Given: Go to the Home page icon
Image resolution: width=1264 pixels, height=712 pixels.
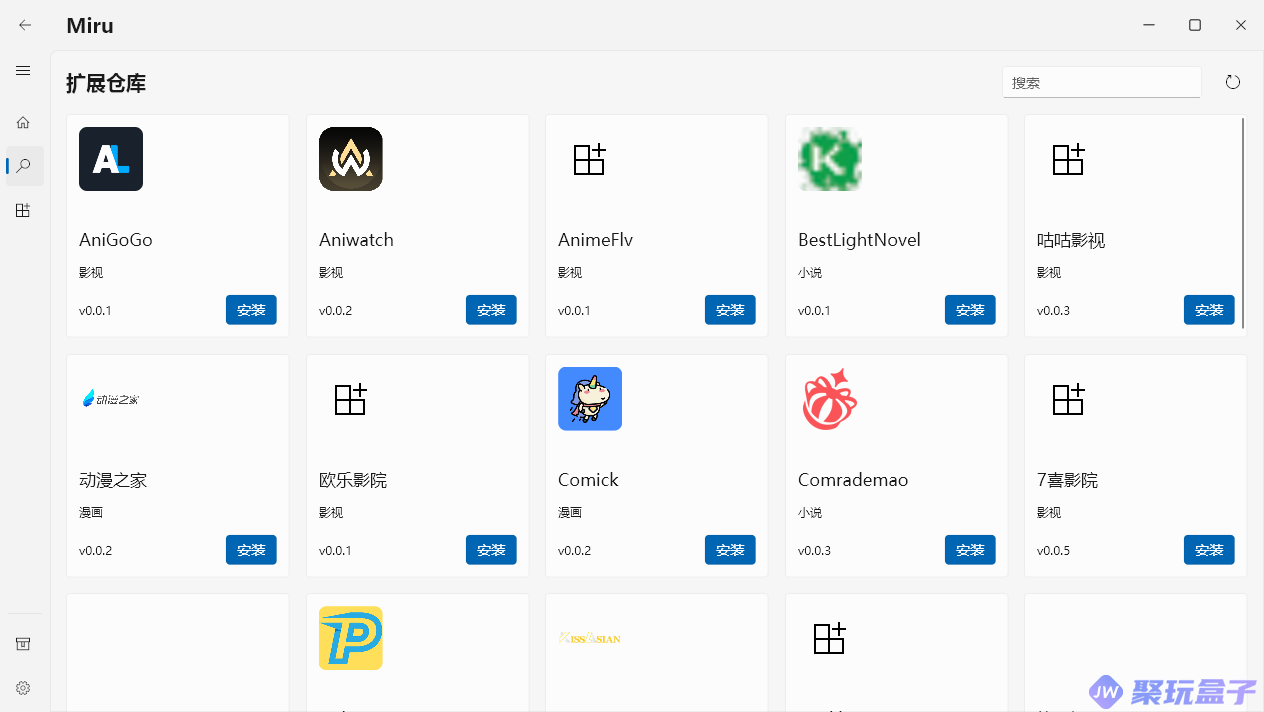Looking at the screenshot, I should click(23, 122).
